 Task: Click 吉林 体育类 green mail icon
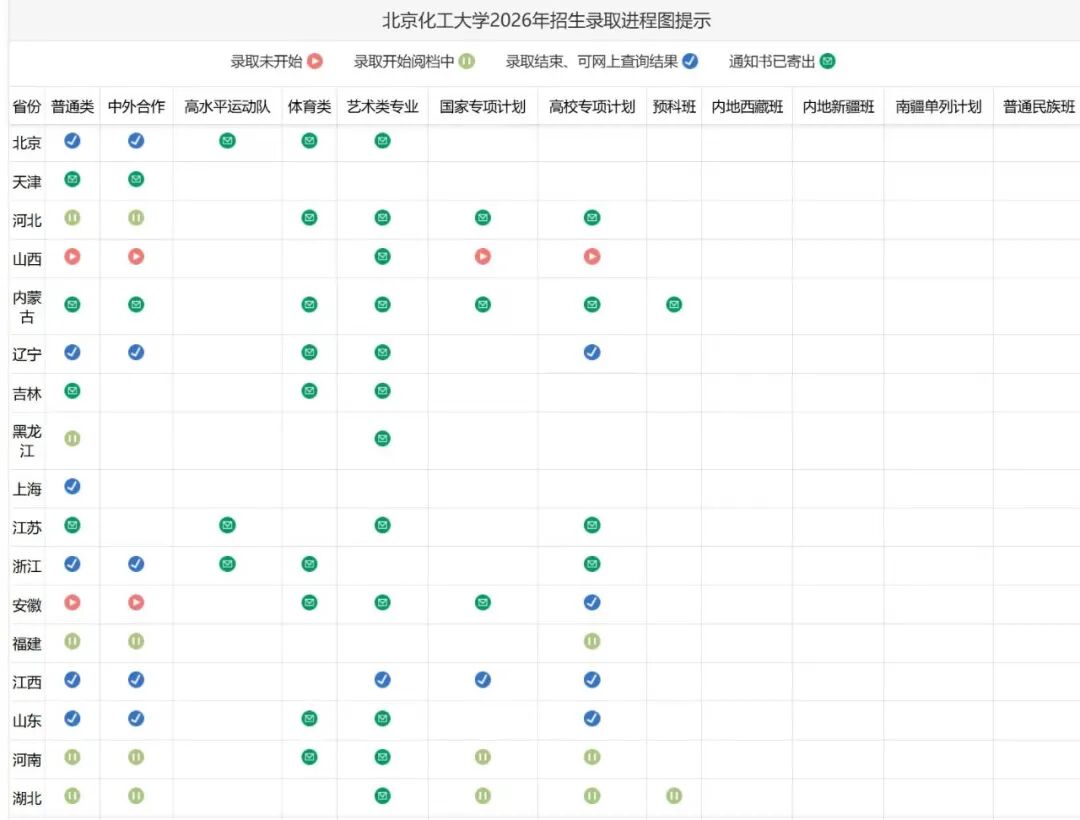pyautogui.click(x=309, y=390)
